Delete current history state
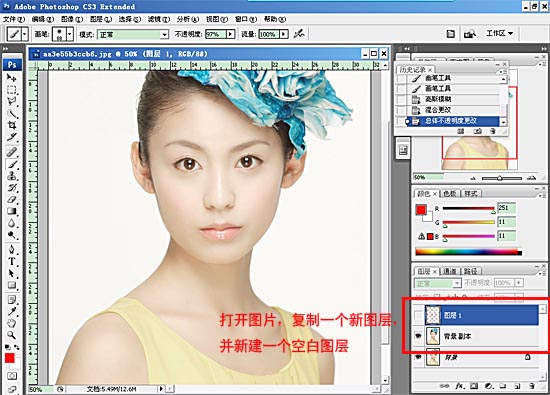Screen dimensions: 550x395 point(492,131)
